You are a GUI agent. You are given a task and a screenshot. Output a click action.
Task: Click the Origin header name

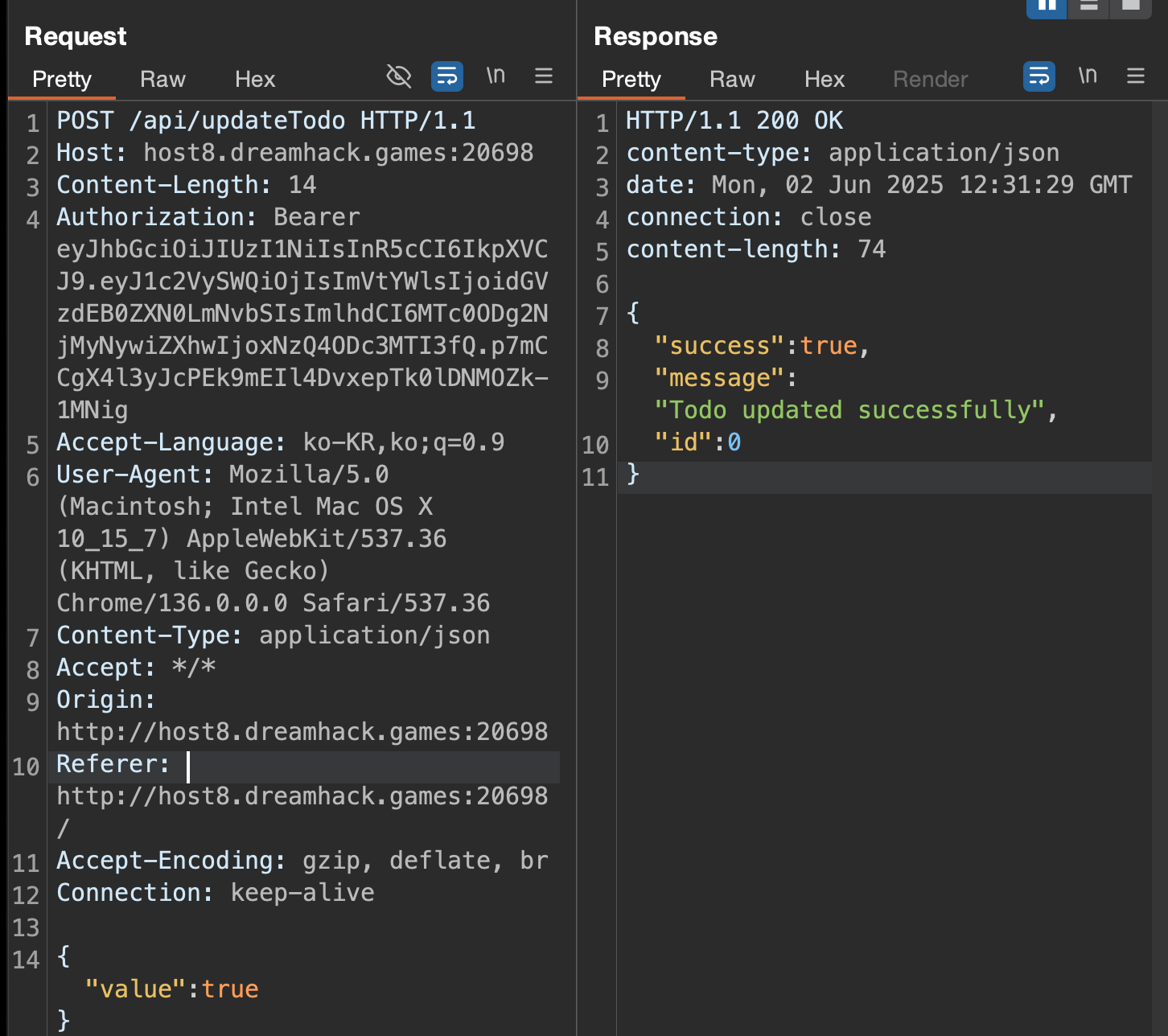(105, 700)
